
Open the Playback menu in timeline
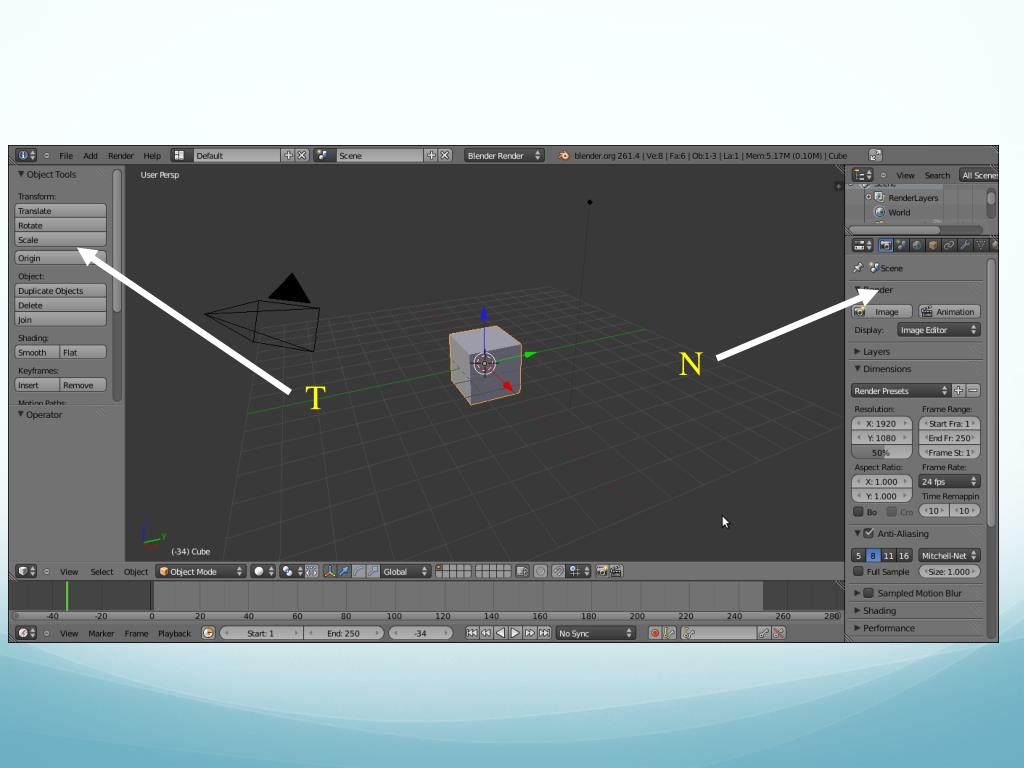tap(174, 633)
